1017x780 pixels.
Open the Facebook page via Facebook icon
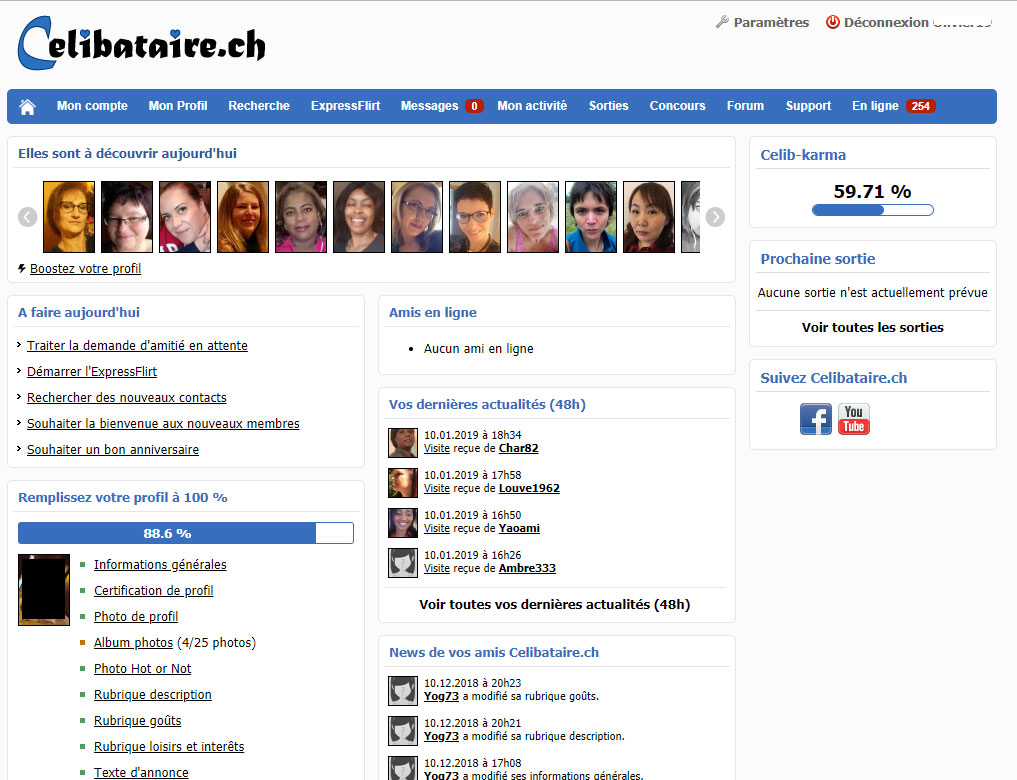[815, 419]
